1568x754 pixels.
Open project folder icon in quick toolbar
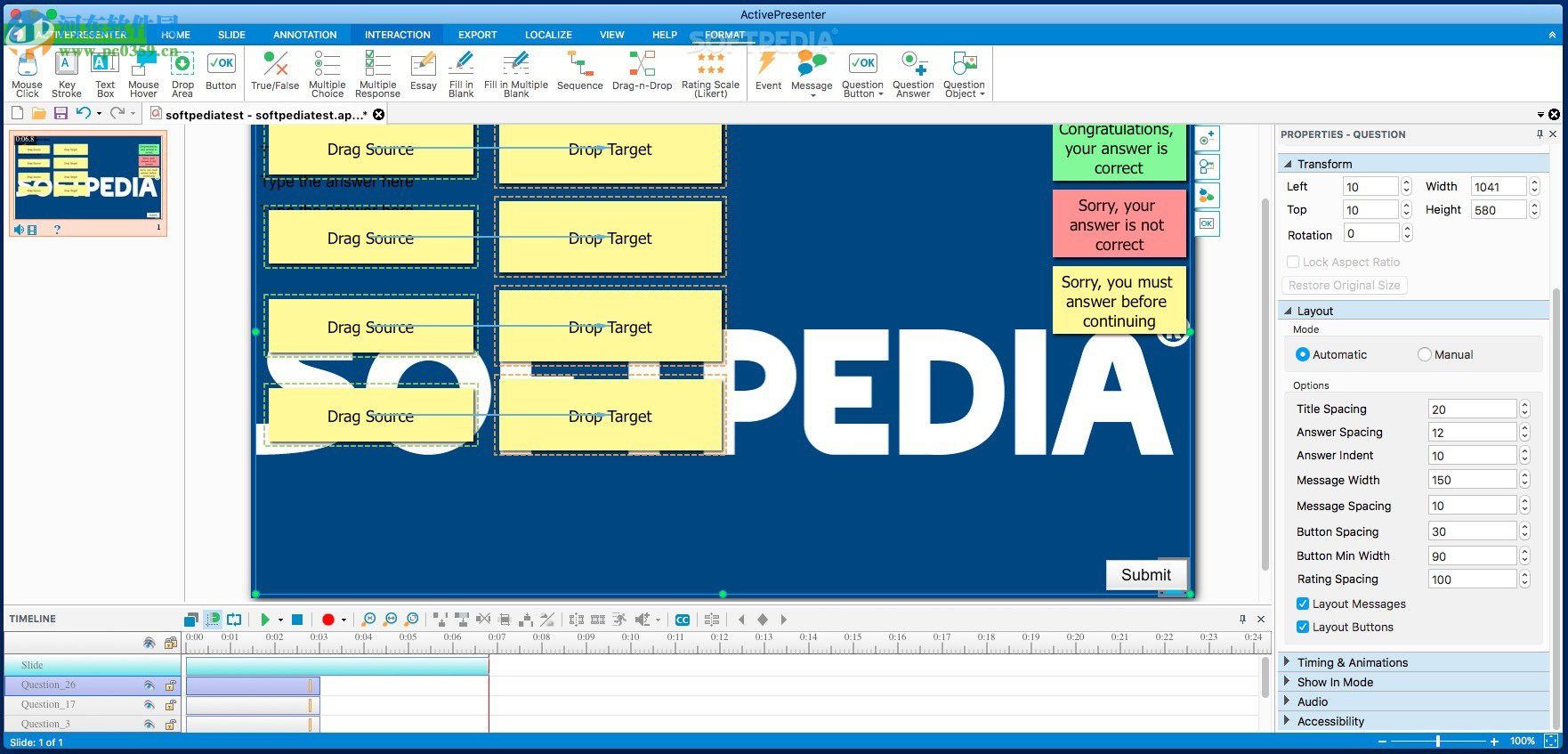[38, 113]
